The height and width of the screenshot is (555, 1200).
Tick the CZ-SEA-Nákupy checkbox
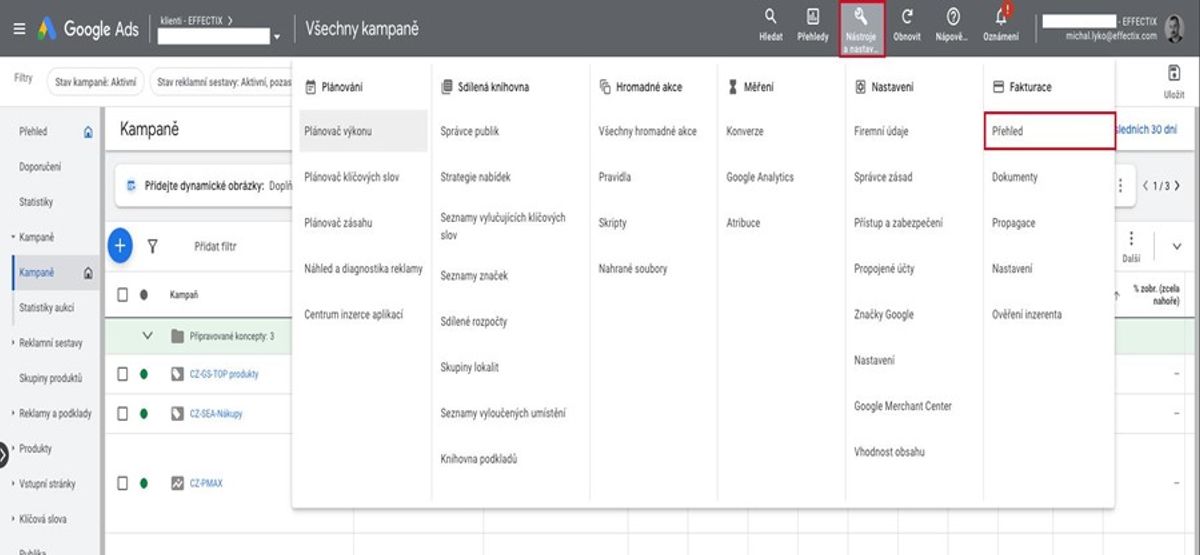click(x=123, y=413)
